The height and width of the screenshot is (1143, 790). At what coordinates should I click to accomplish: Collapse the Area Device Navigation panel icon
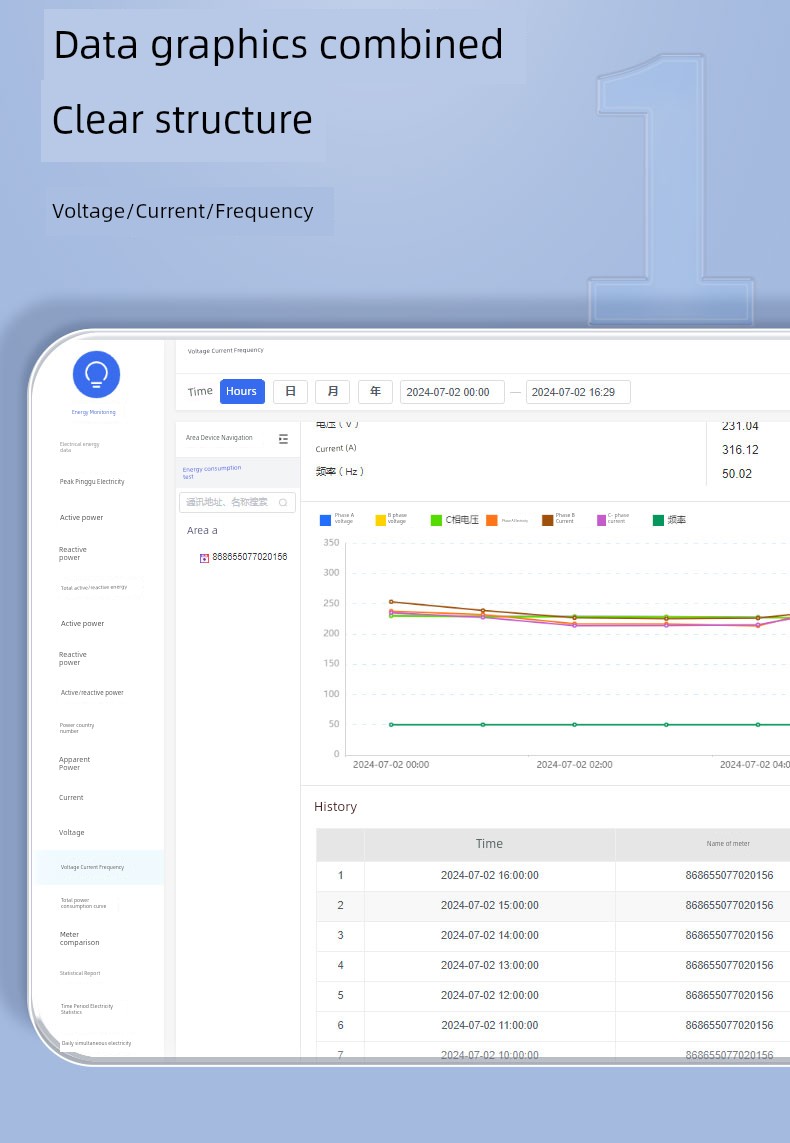pyautogui.click(x=283, y=439)
